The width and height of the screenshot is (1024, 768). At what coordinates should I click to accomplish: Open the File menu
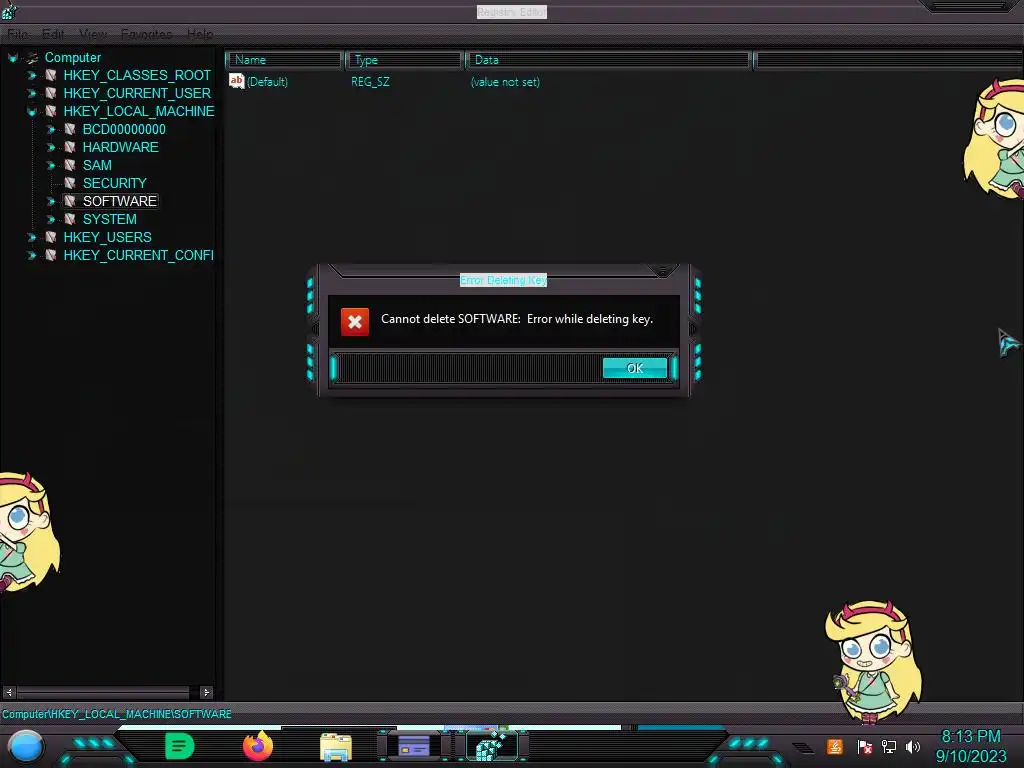(x=18, y=34)
